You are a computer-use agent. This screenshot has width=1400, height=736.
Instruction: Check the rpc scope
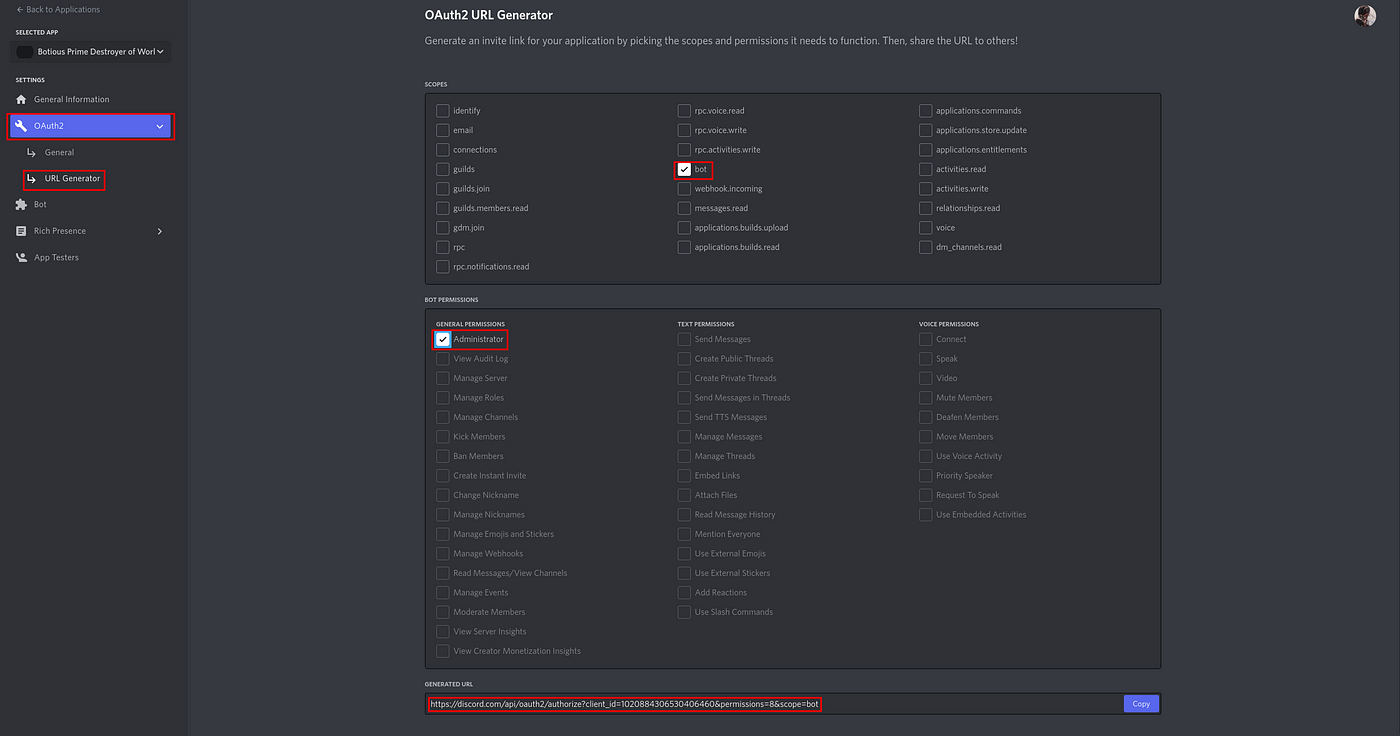[442, 247]
